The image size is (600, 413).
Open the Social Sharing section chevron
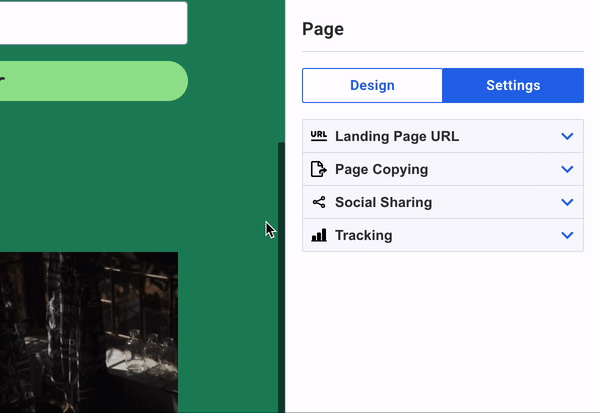point(567,202)
